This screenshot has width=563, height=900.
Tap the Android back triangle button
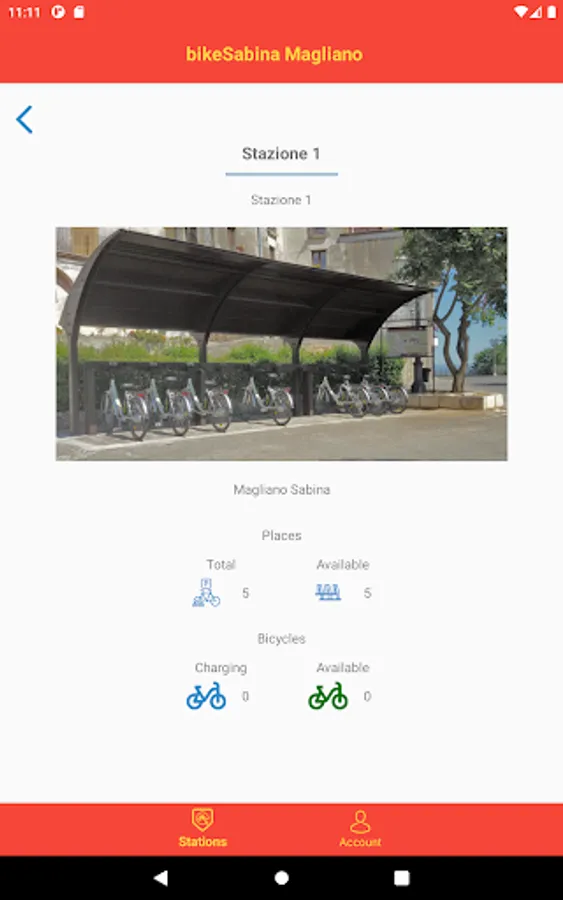[161, 878]
